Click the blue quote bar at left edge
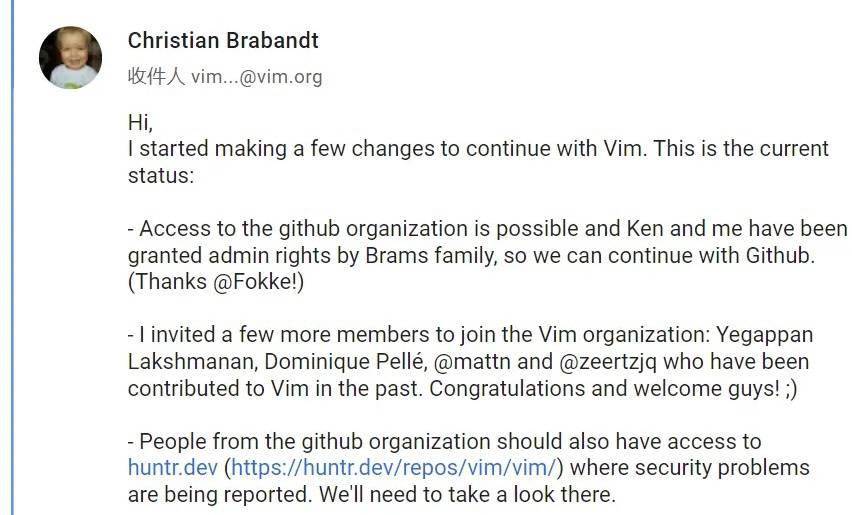The height and width of the screenshot is (515, 852). click(12, 258)
